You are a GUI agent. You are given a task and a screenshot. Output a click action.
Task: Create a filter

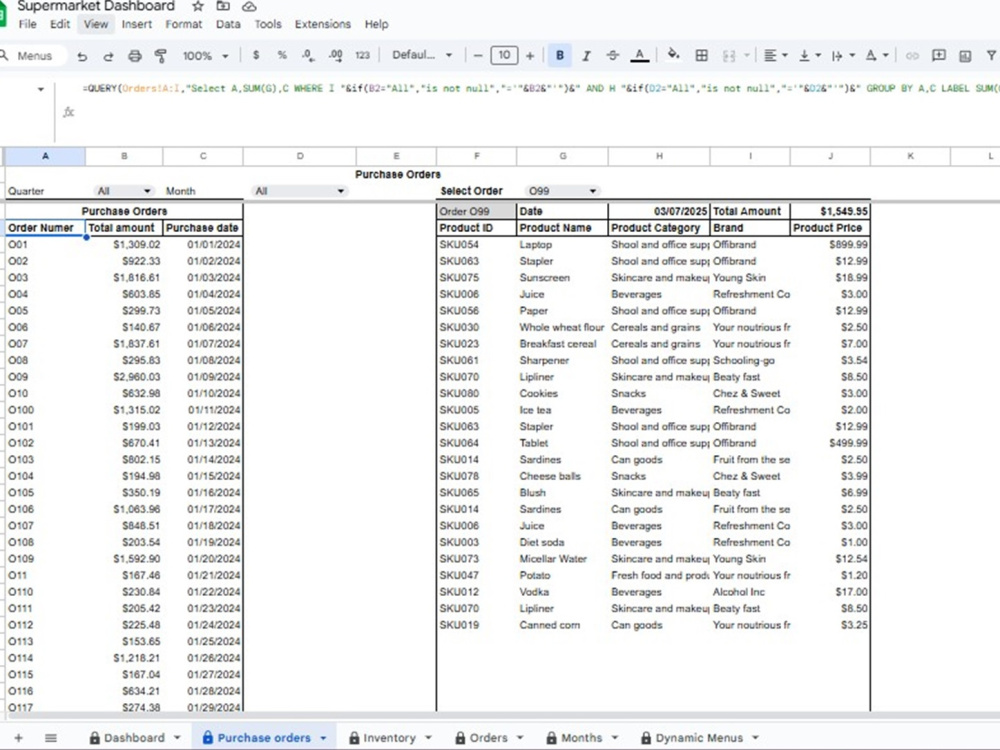pyautogui.click(x=990, y=56)
